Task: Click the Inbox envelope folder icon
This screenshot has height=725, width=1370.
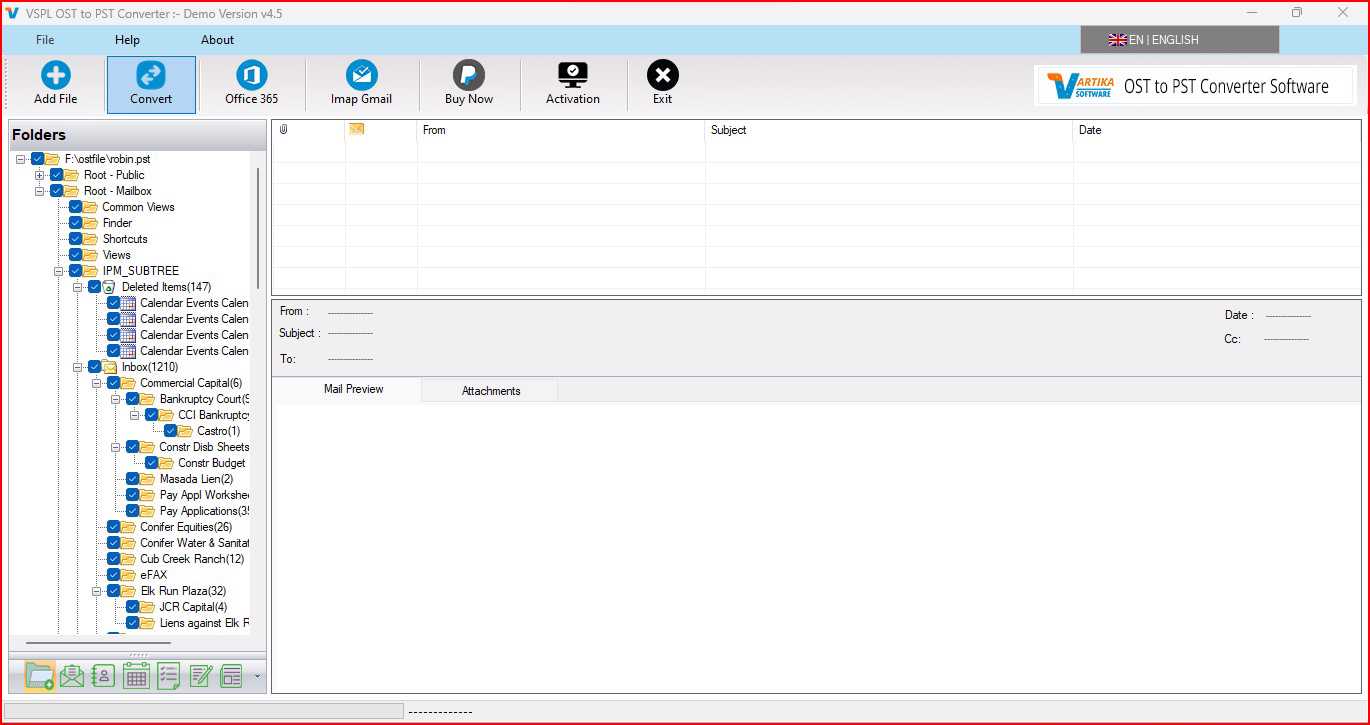Action: (x=109, y=367)
